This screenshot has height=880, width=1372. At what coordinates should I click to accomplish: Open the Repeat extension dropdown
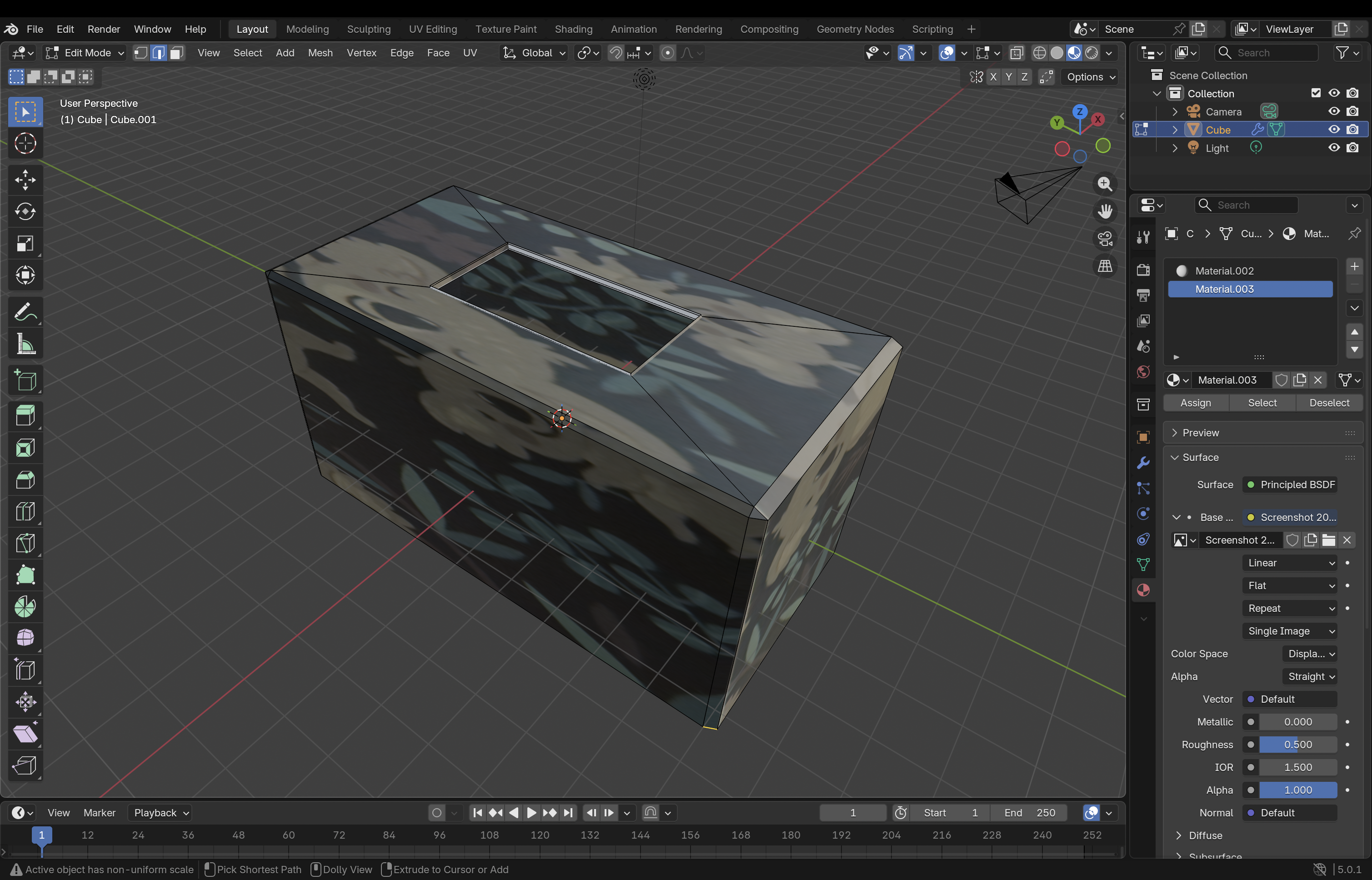[1290, 609]
